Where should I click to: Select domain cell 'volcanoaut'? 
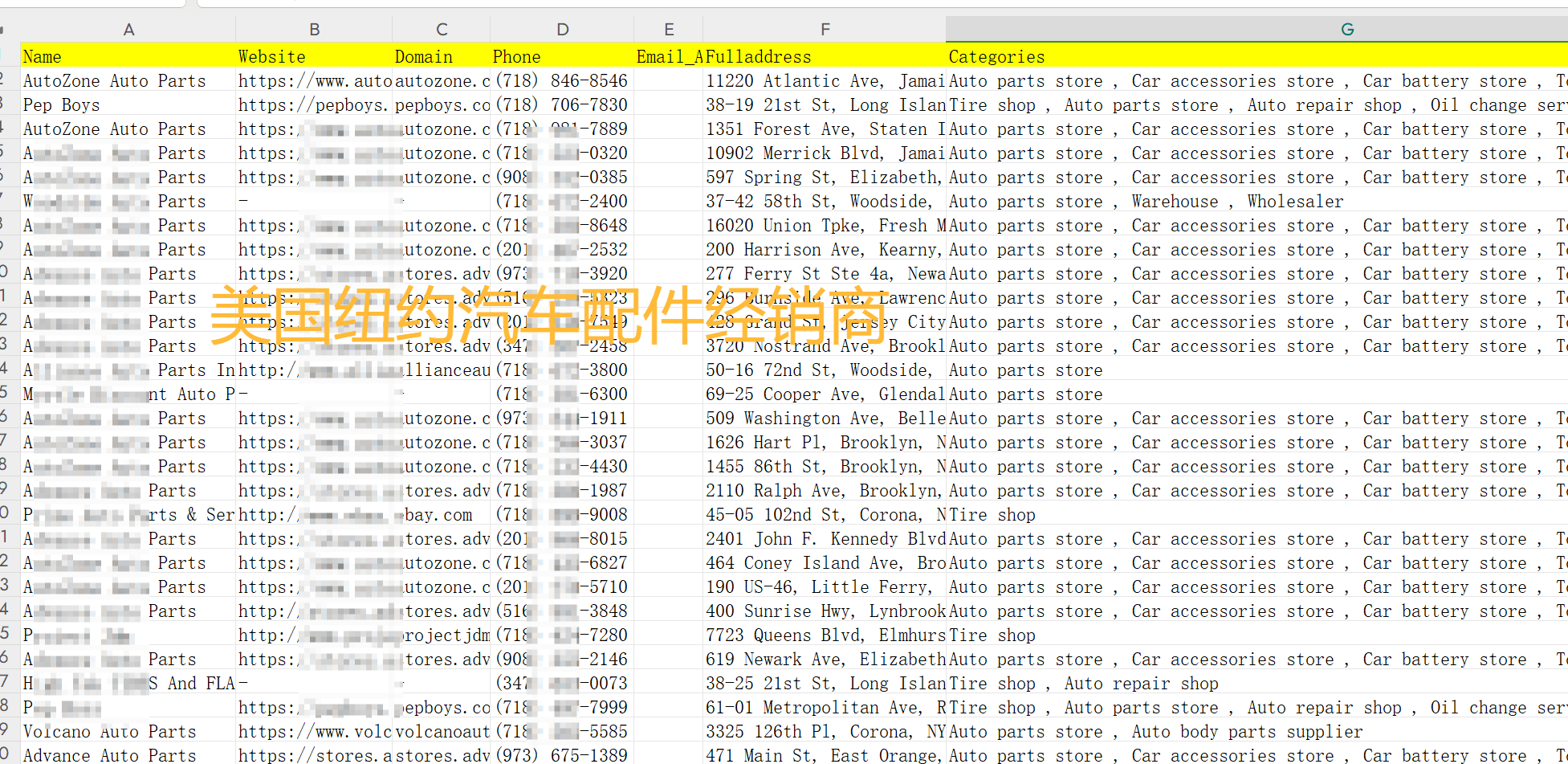(442, 732)
